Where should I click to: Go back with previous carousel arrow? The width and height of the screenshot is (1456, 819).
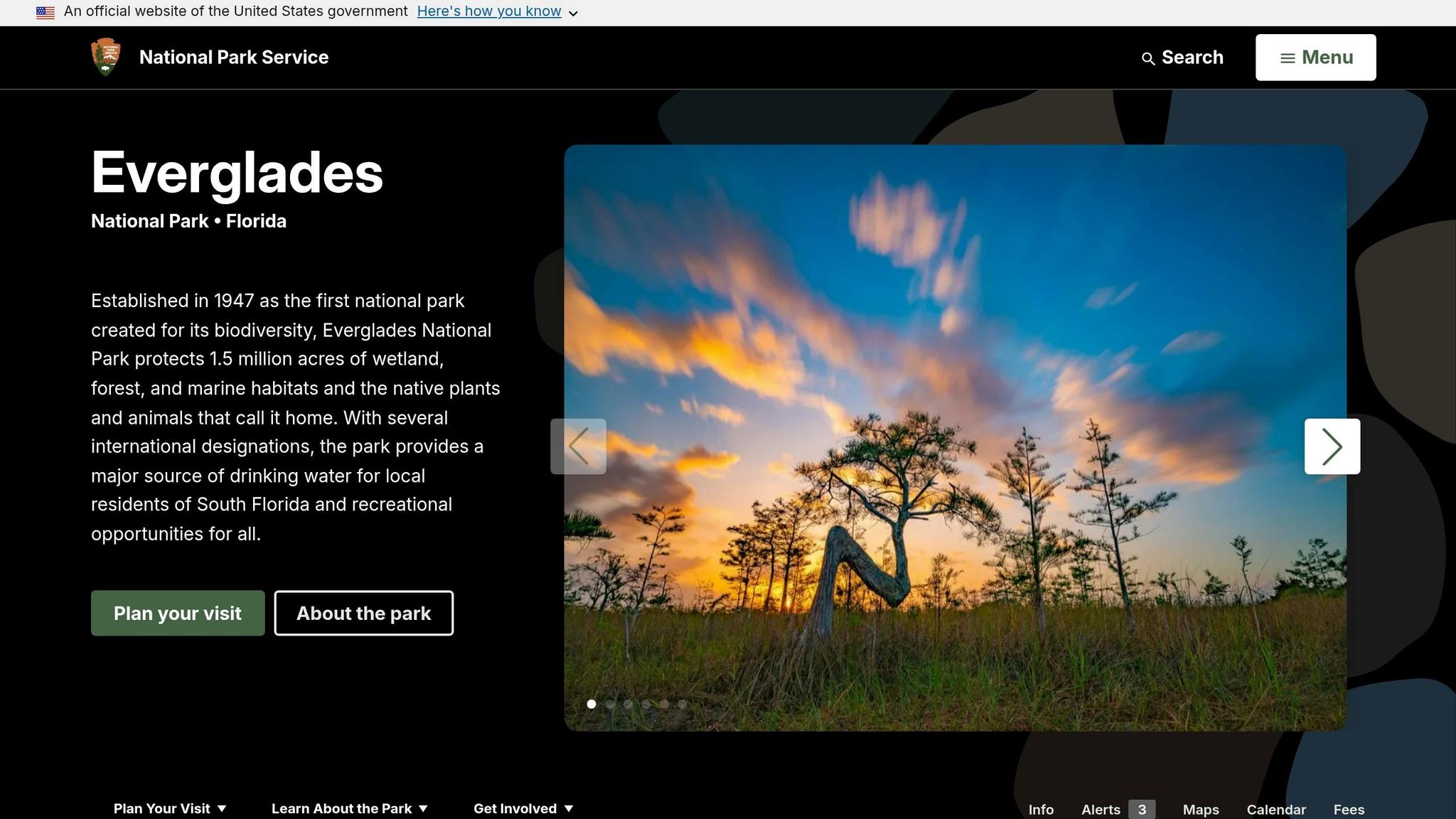(578, 446)
